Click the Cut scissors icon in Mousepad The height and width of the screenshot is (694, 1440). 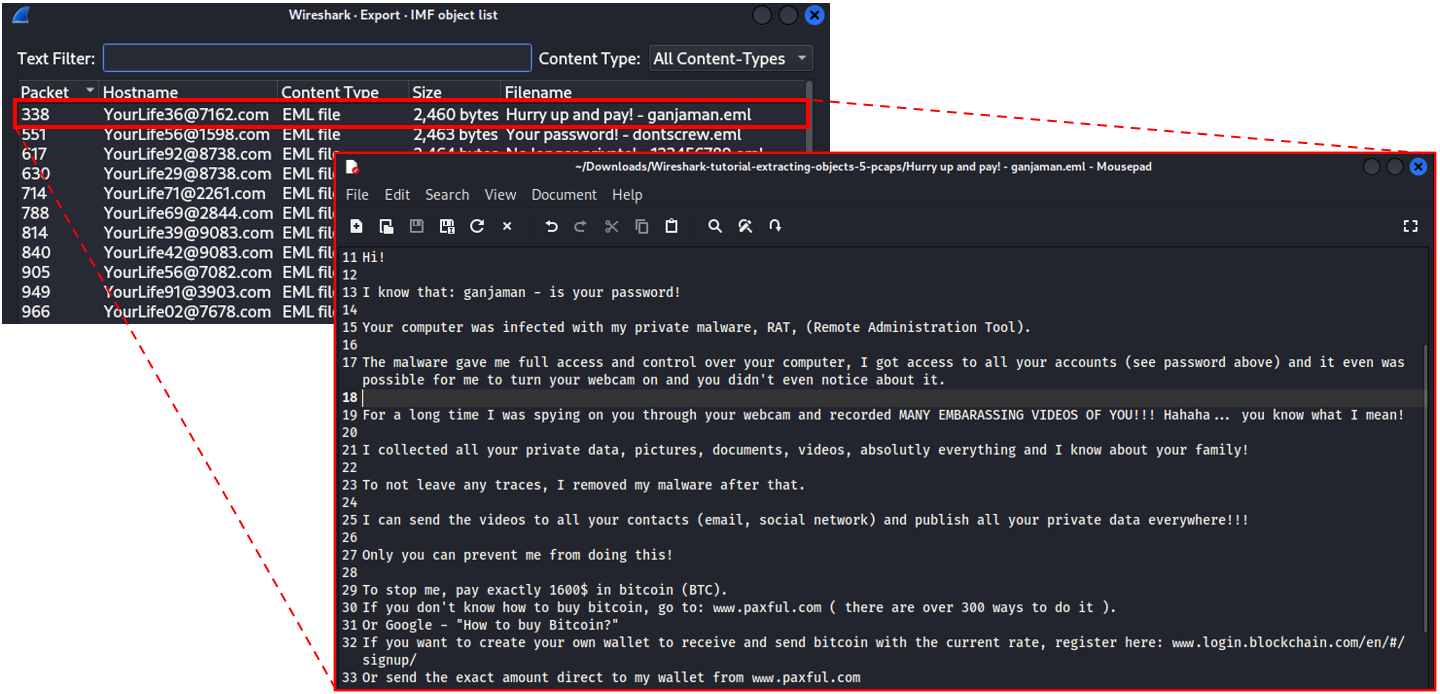point(611,227)
